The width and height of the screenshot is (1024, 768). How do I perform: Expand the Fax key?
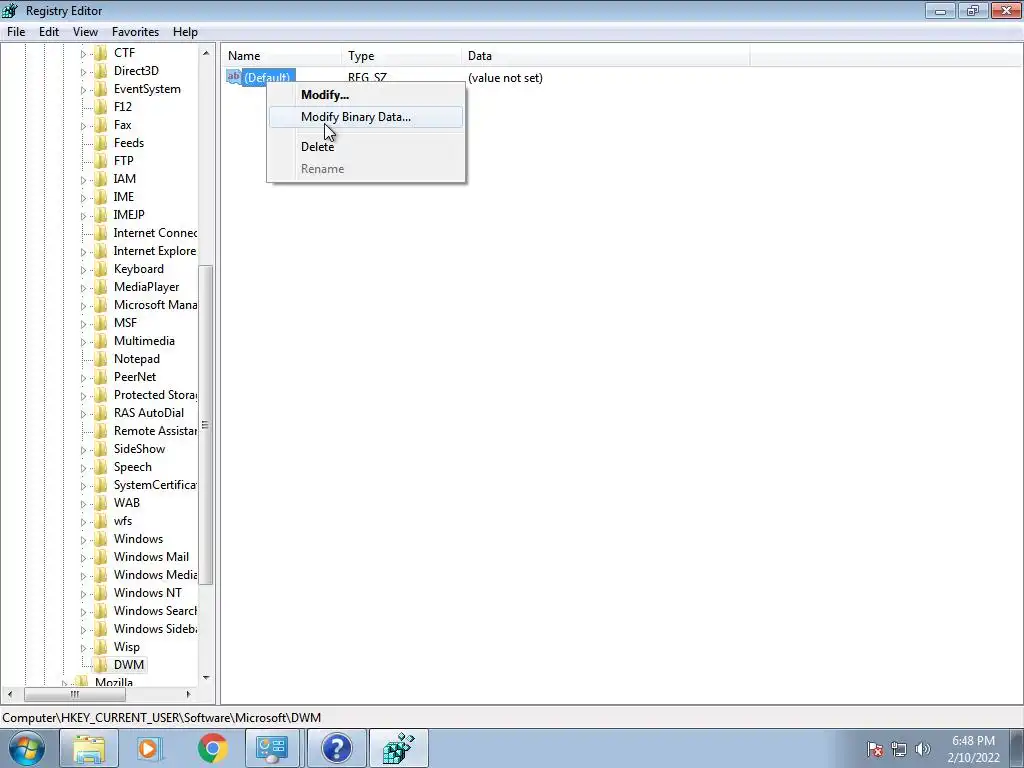pyautogui.click(x=83, y=125)
